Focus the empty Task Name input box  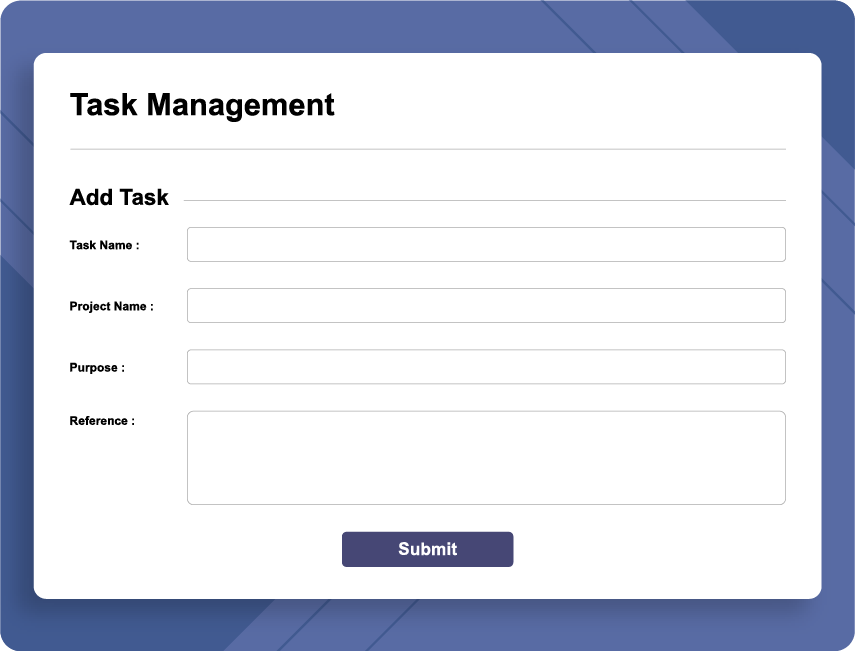[x=486, y=244]
